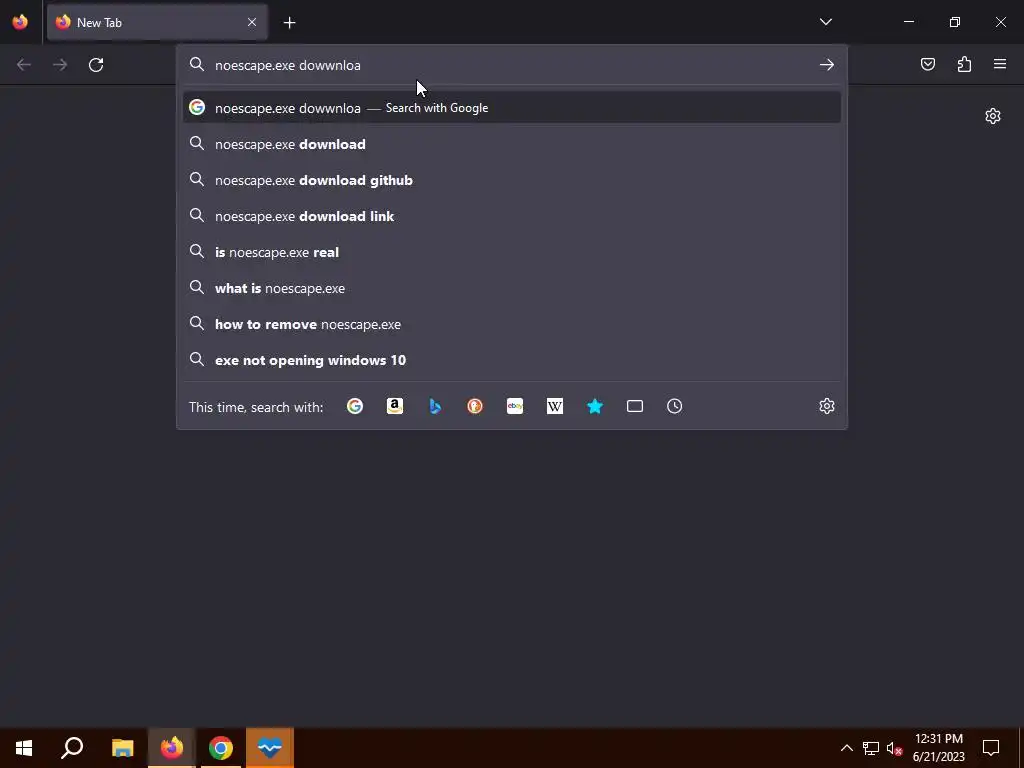Viewport: 1024px width, 768px height.
Task: Open heart monitor app in taskbar
Action: click(x=270, y=748)
